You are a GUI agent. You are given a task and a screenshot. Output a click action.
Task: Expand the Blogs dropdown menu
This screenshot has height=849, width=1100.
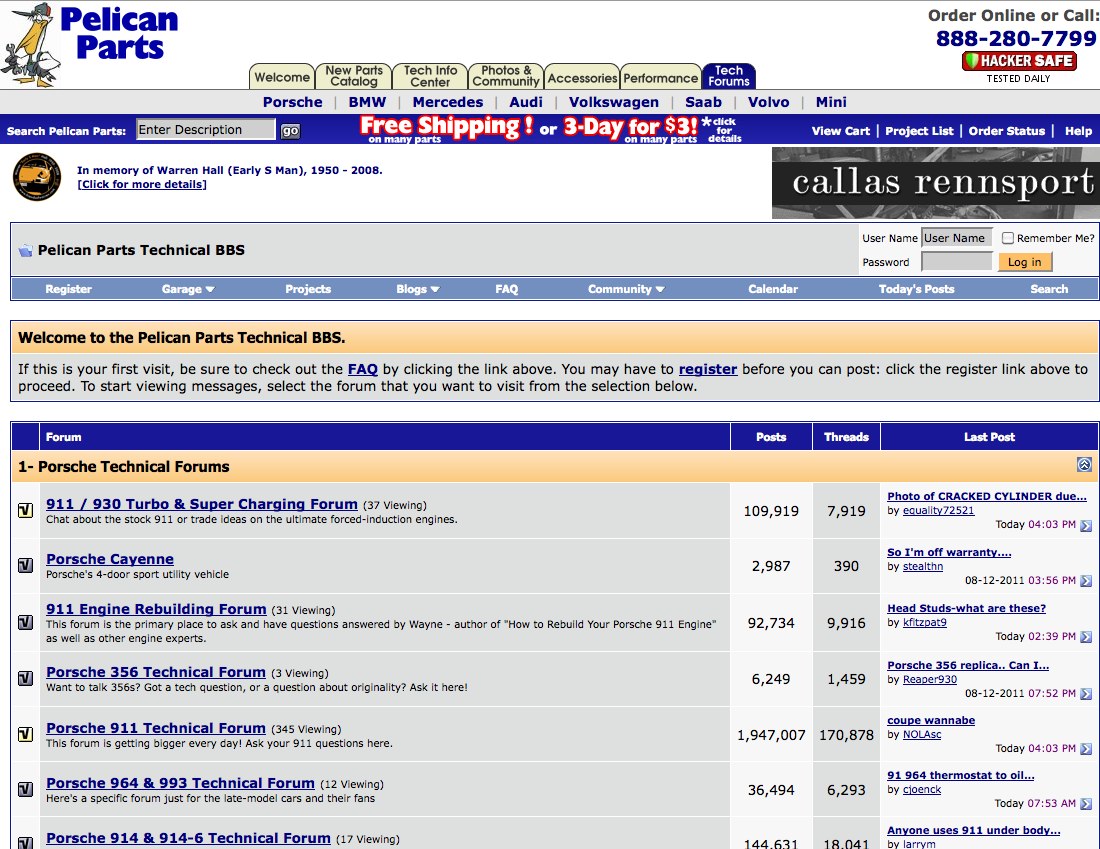click(417, 289)
